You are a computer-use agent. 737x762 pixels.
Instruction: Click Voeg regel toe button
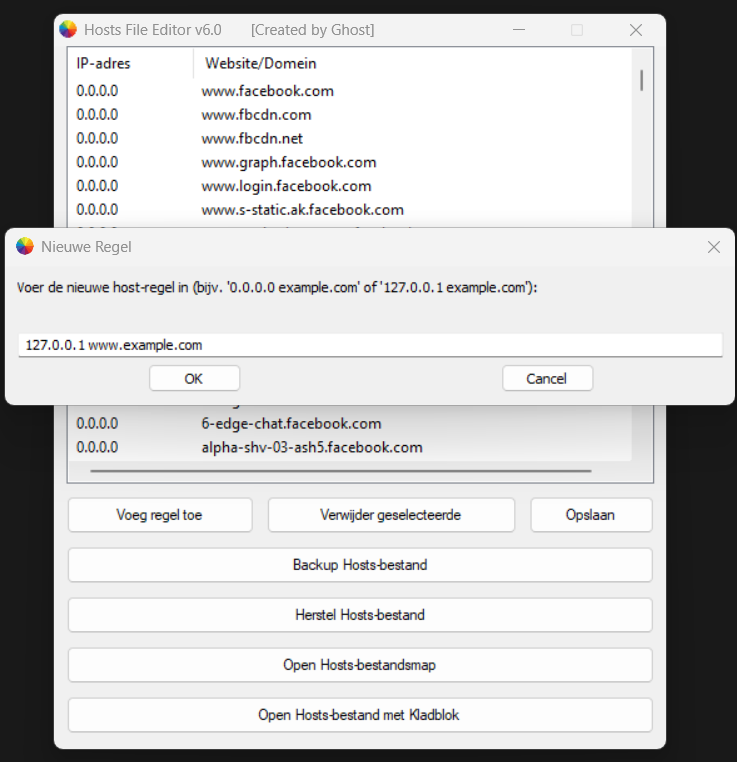pyautogui.click(x=160, y=515)
